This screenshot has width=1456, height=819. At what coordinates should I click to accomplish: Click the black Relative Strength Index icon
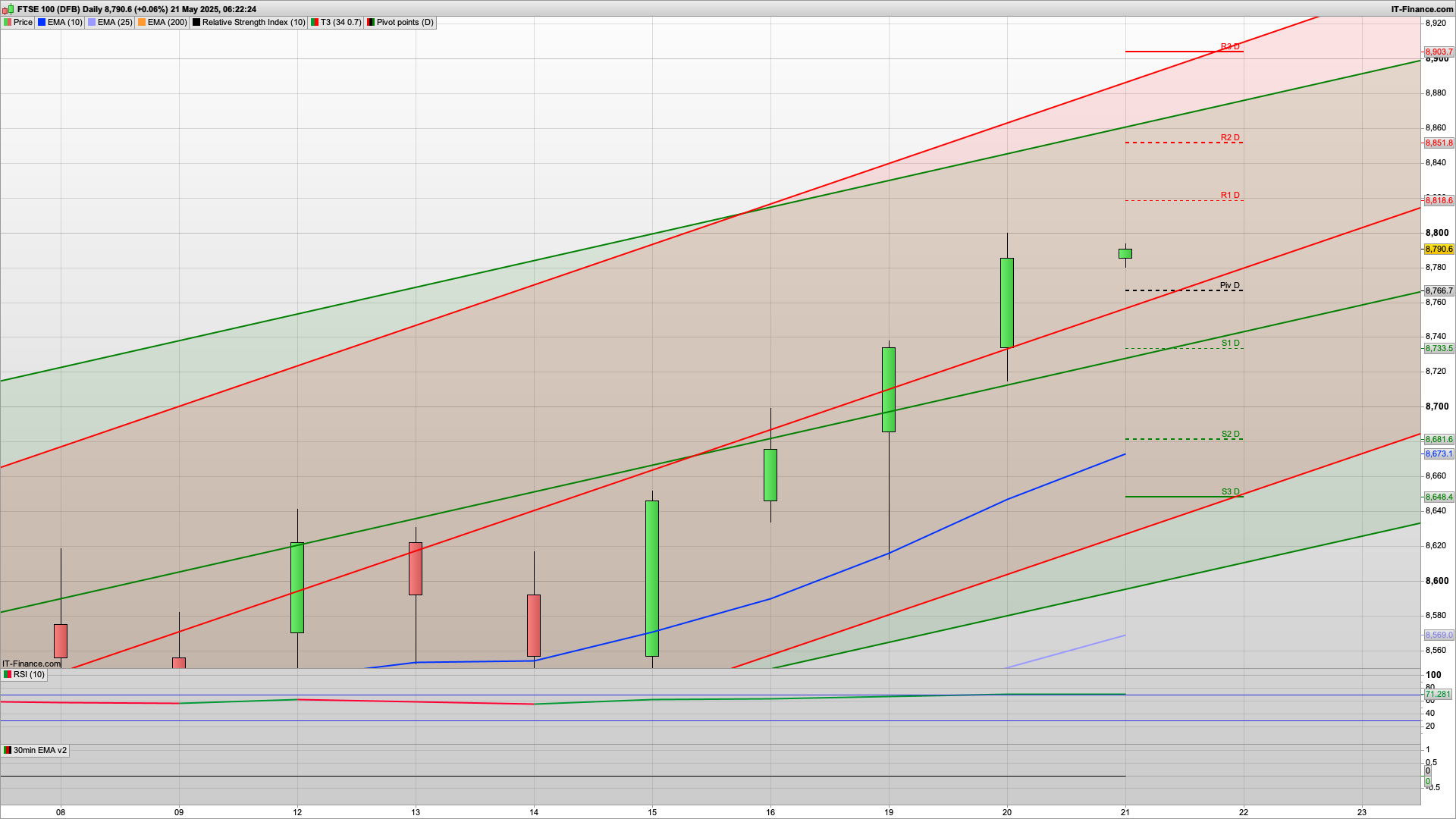pos(196,22)
